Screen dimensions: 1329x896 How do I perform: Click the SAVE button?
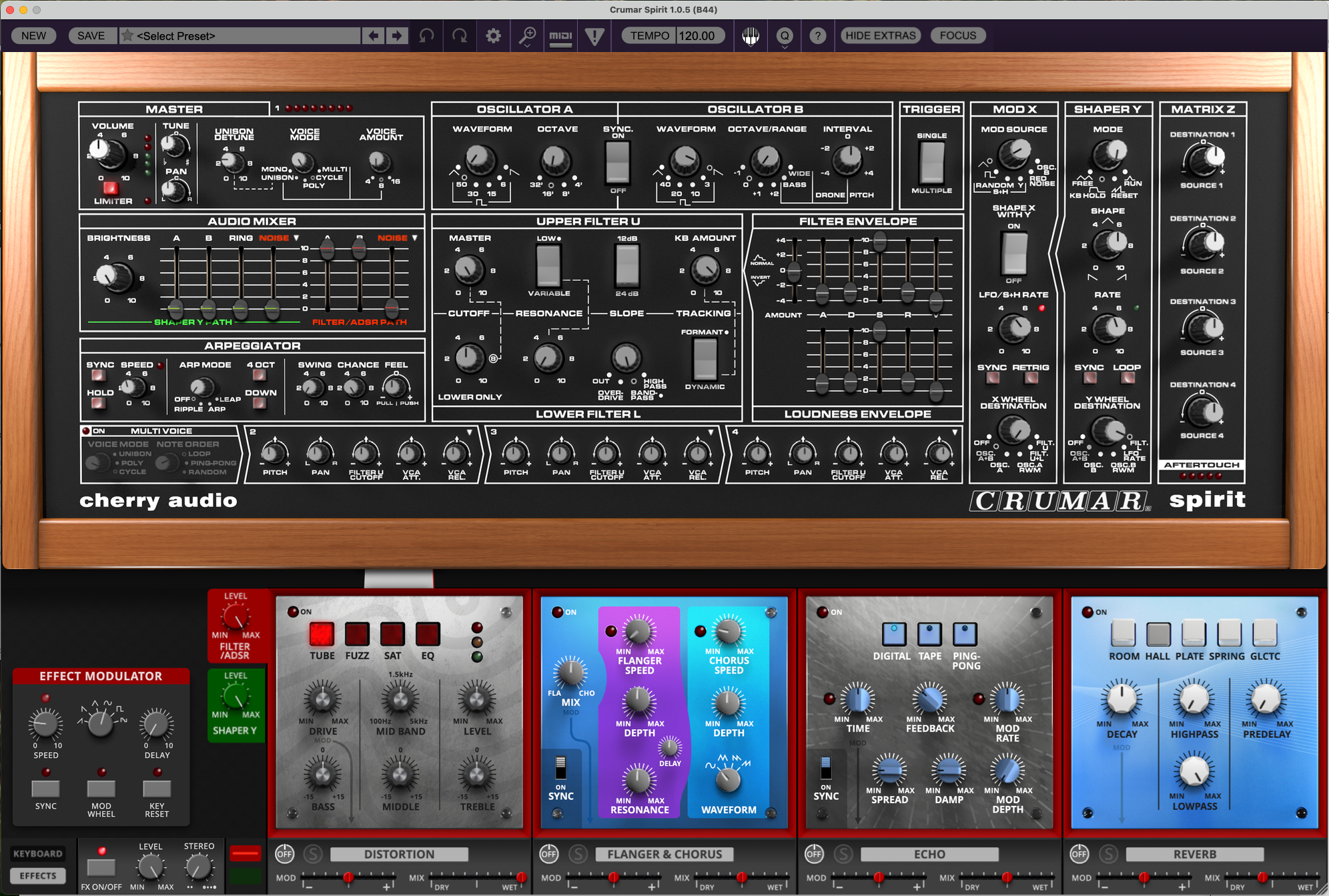pos(91,36)
